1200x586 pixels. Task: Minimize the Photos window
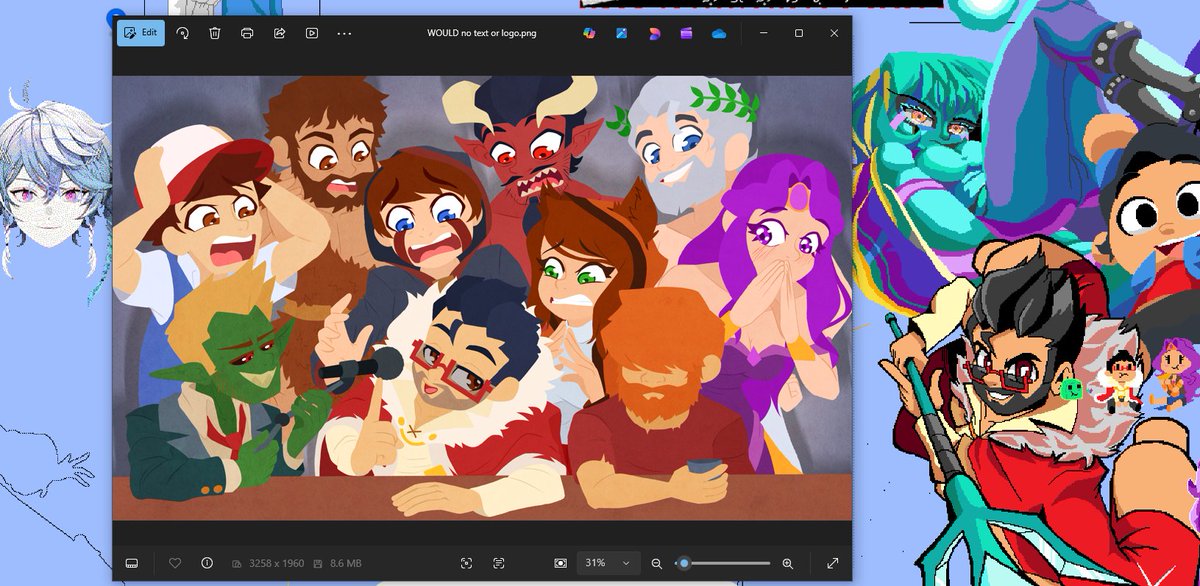[764, 33]
